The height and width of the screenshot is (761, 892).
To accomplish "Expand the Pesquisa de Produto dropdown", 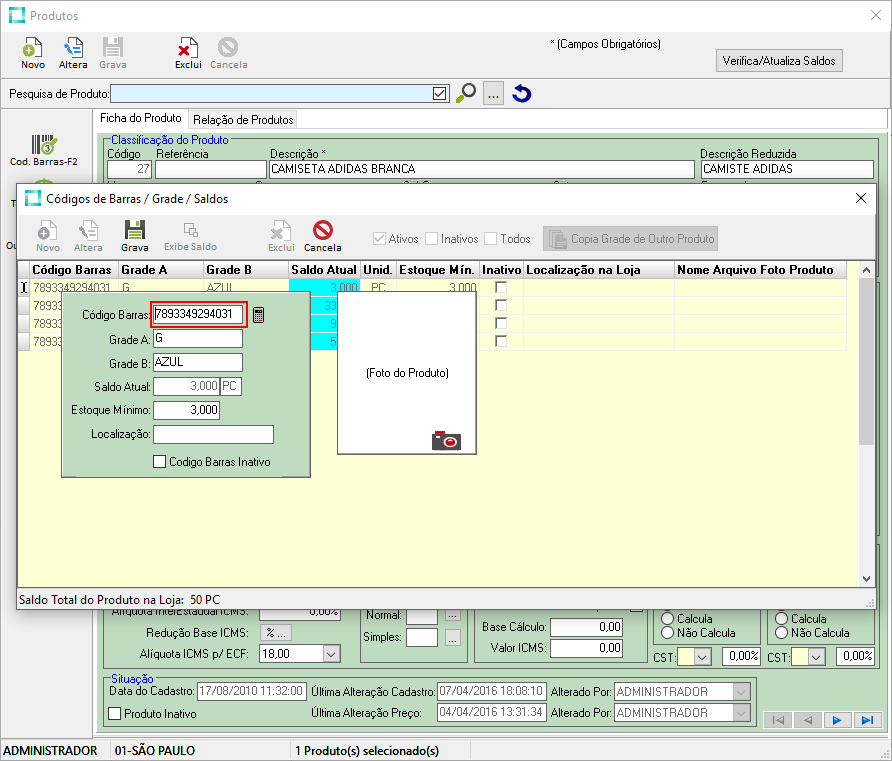I will 439,93.
